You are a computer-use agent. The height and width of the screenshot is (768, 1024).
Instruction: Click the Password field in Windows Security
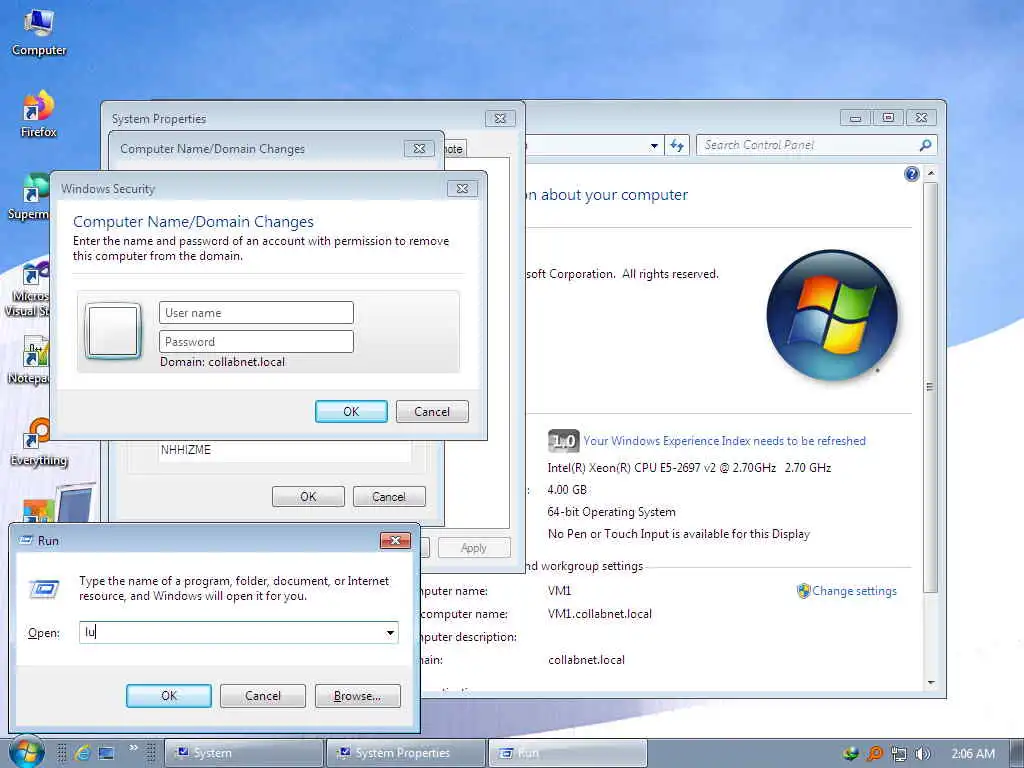click(x=256, y=342)
